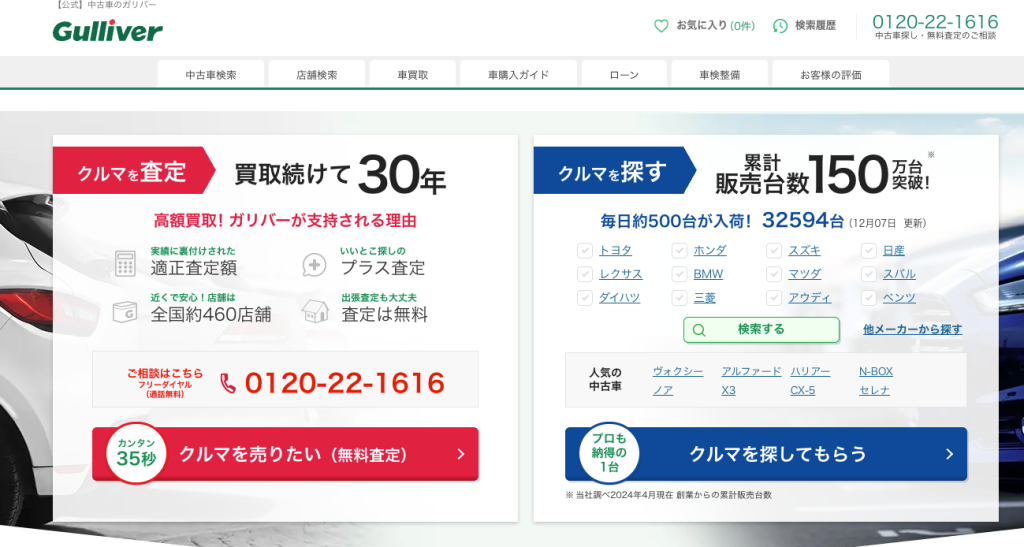Select the アウディ checkbox
Image resolution: width=1024 pixels, height=547 pixels.
[x=774, y=298]
